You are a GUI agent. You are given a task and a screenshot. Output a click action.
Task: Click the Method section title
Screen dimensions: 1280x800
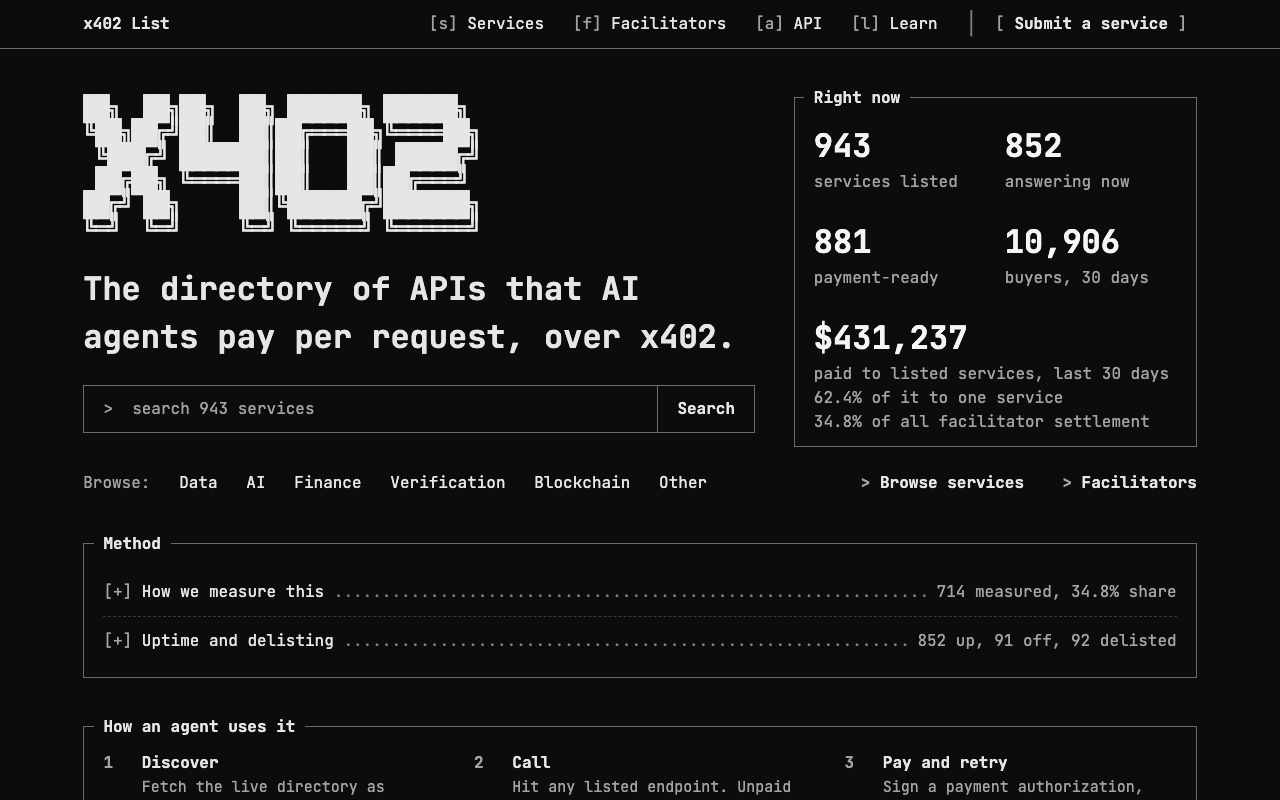132,543
